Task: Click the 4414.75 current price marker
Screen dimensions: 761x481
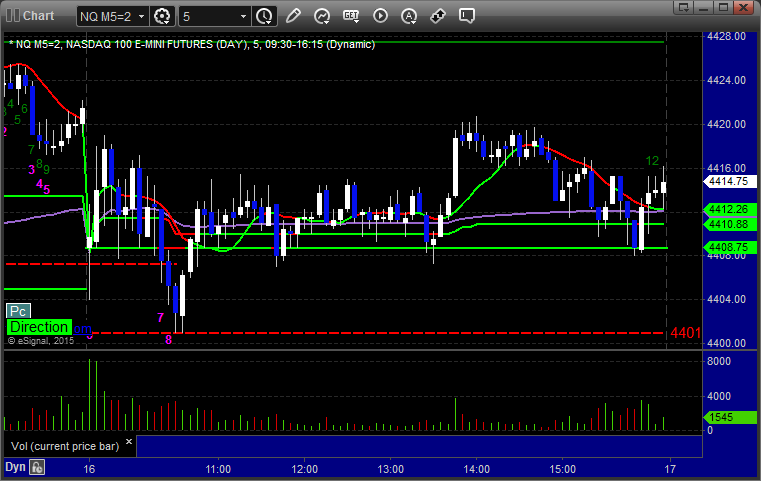Action: pos(729,182)
